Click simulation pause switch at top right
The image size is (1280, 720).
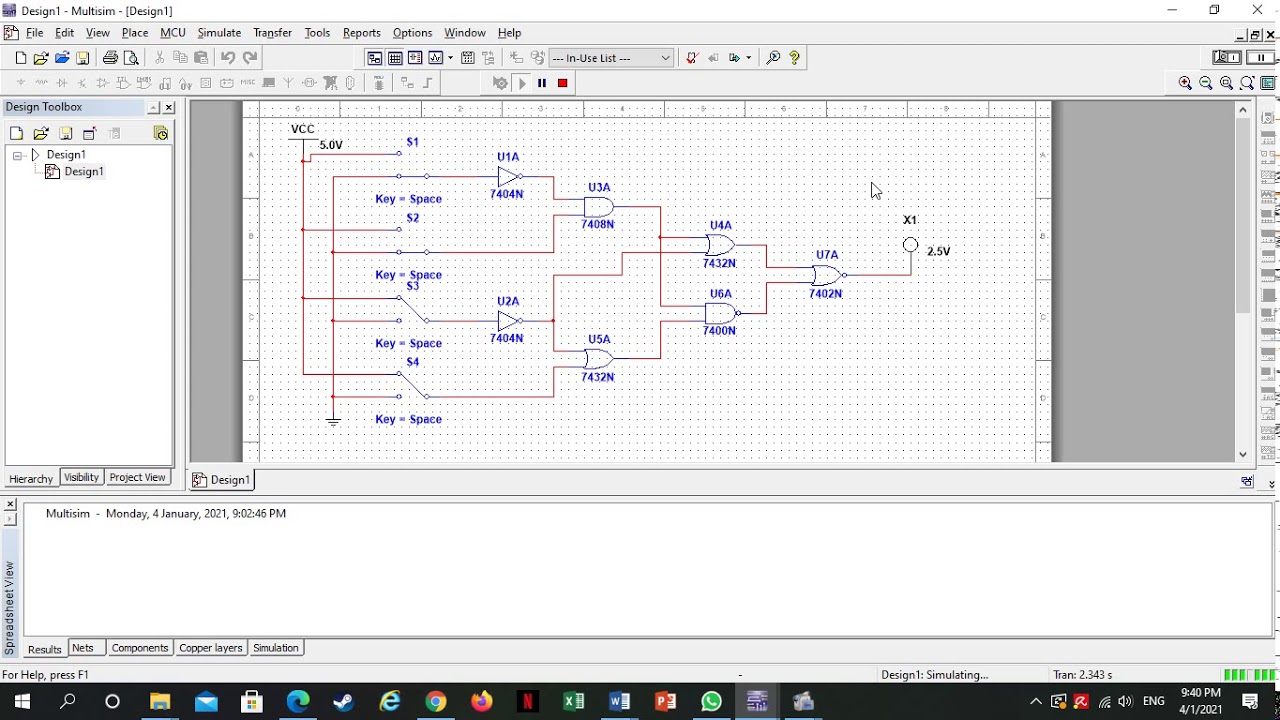click(1261, 58)
